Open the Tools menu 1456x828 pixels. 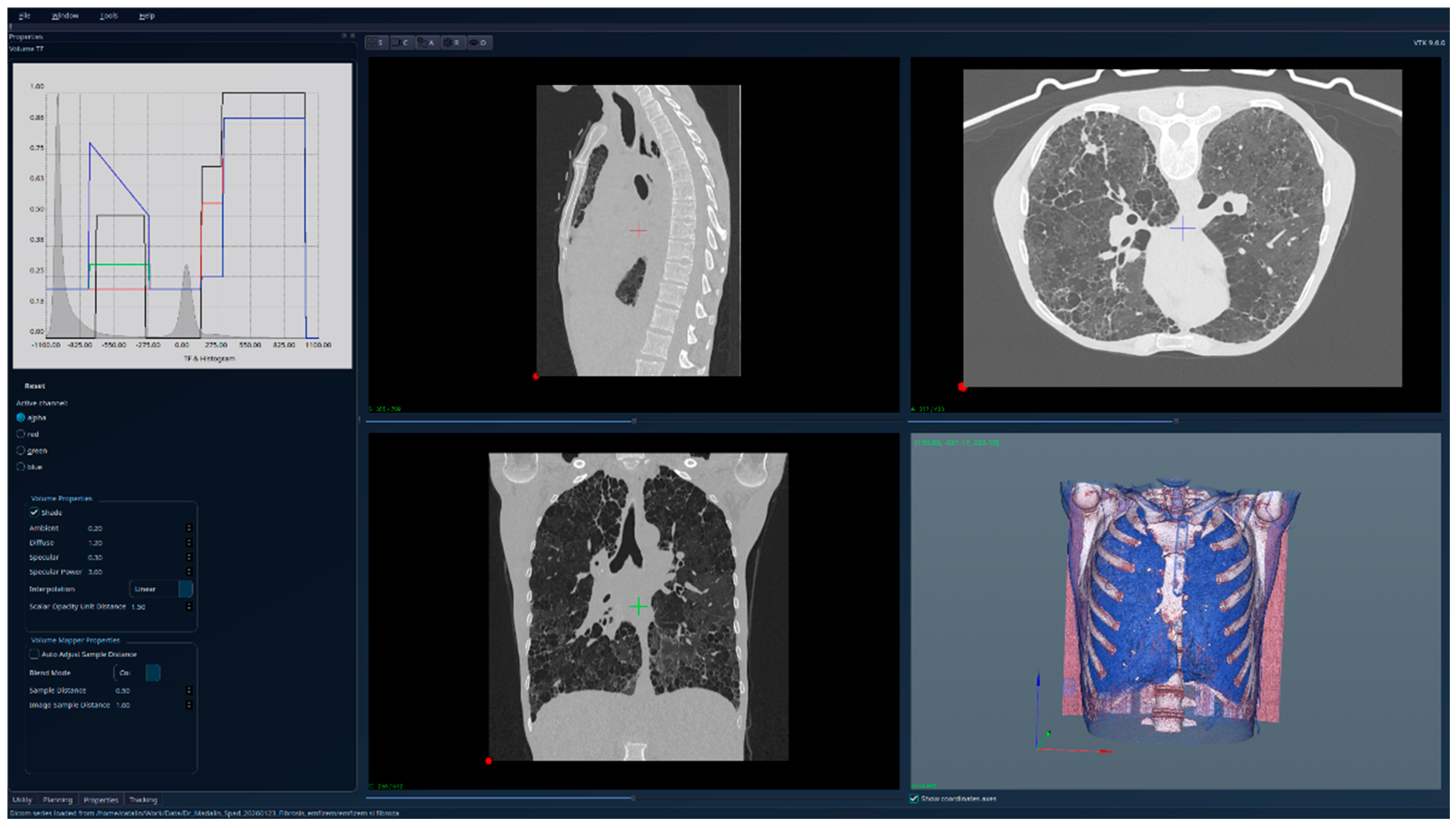[x=108, y=16]
